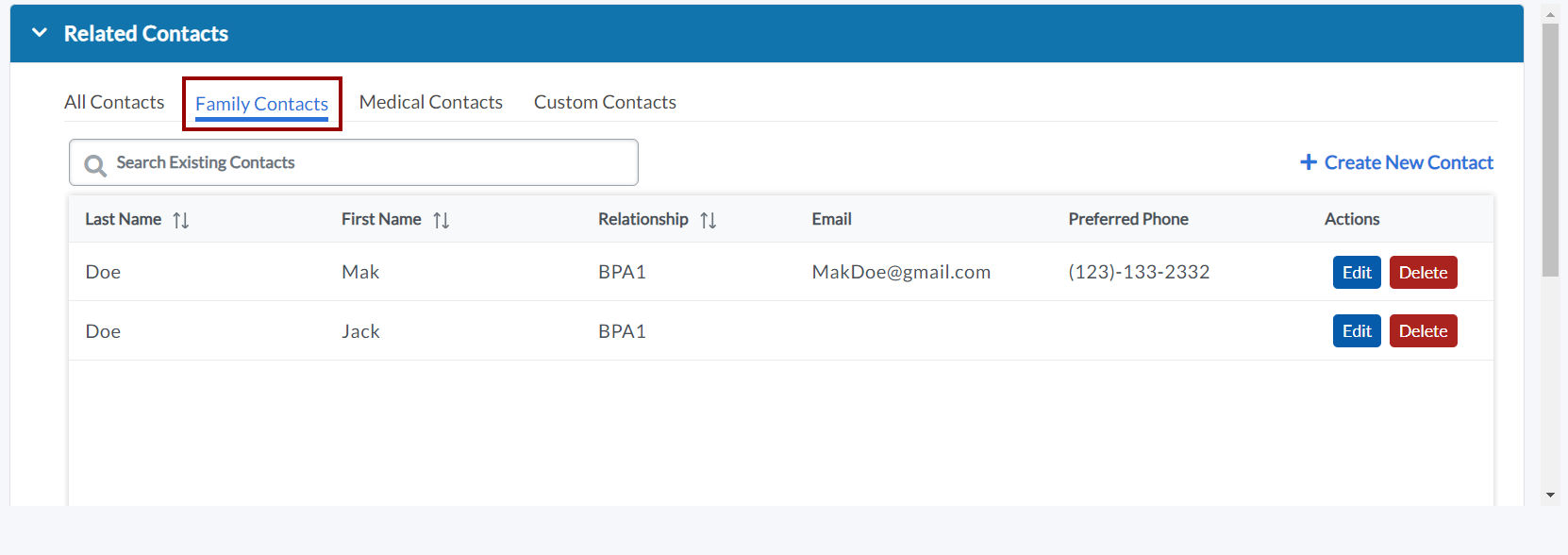1568x555 pixels.
Task: Switch to Medical Contacts tab
Action: pyautogui.click(x=430, y=102)
